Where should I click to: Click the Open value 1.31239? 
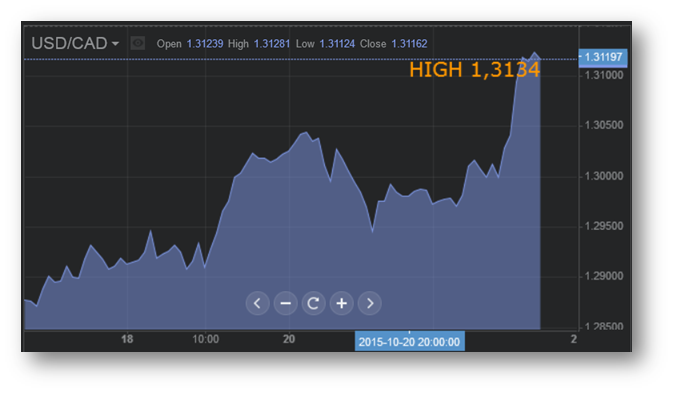pos(205,44)
